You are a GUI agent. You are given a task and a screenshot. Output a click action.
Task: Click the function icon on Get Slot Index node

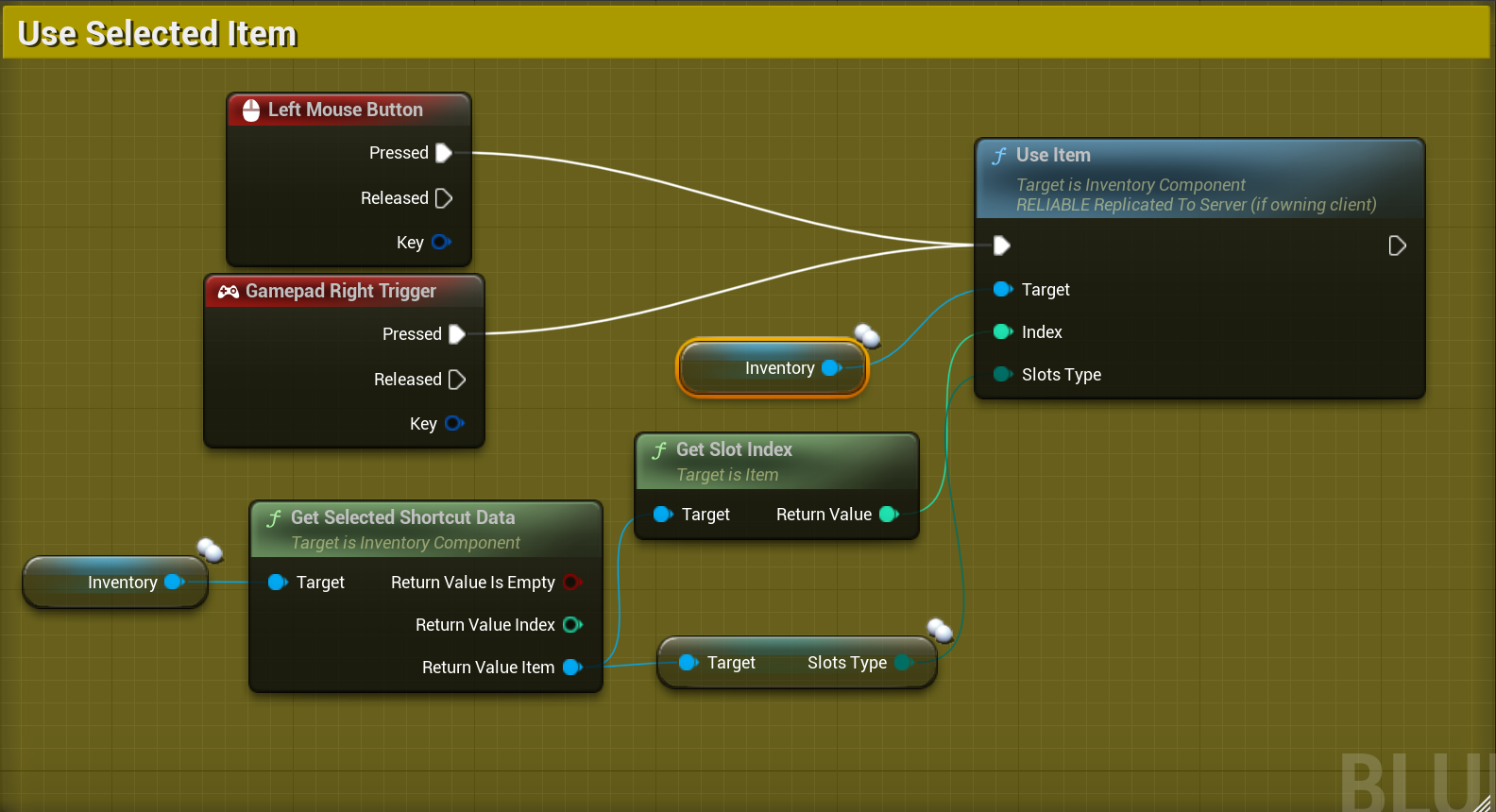pyautogui.click(x=659, y=450)
